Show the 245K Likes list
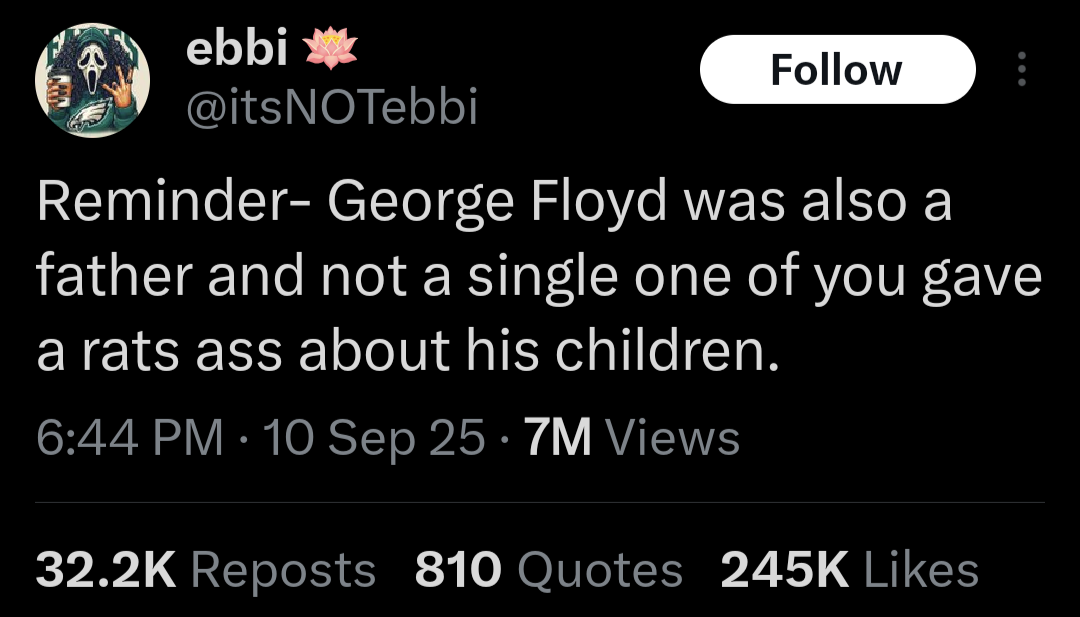1080x617 pixels. click(849, 570)
